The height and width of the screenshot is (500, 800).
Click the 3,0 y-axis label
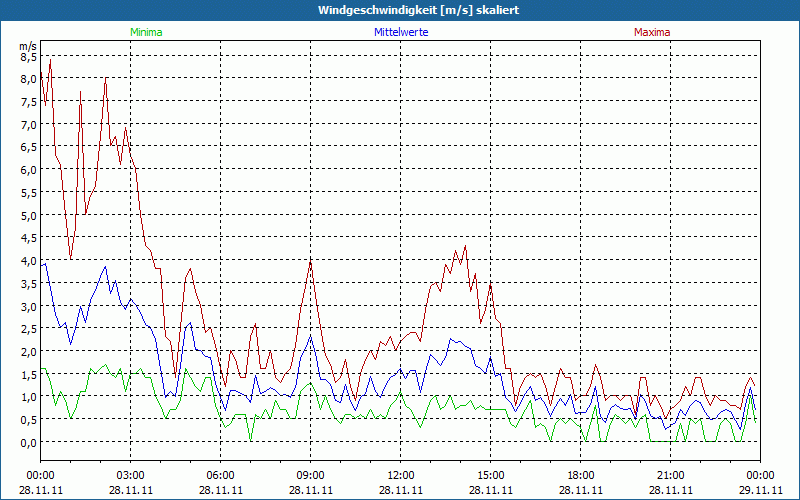pyautogui.click(x=29, y=306)
